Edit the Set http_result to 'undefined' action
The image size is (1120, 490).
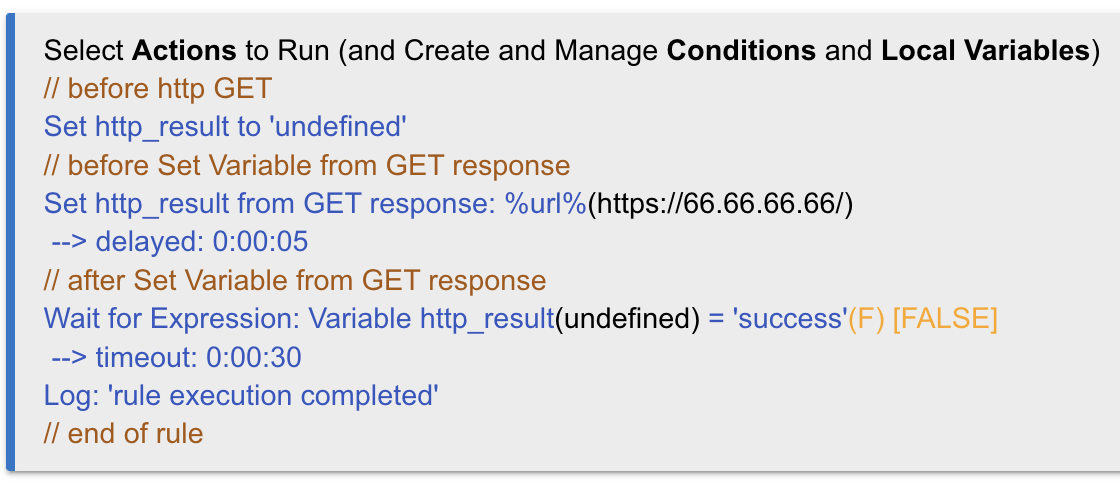[225, 127]
